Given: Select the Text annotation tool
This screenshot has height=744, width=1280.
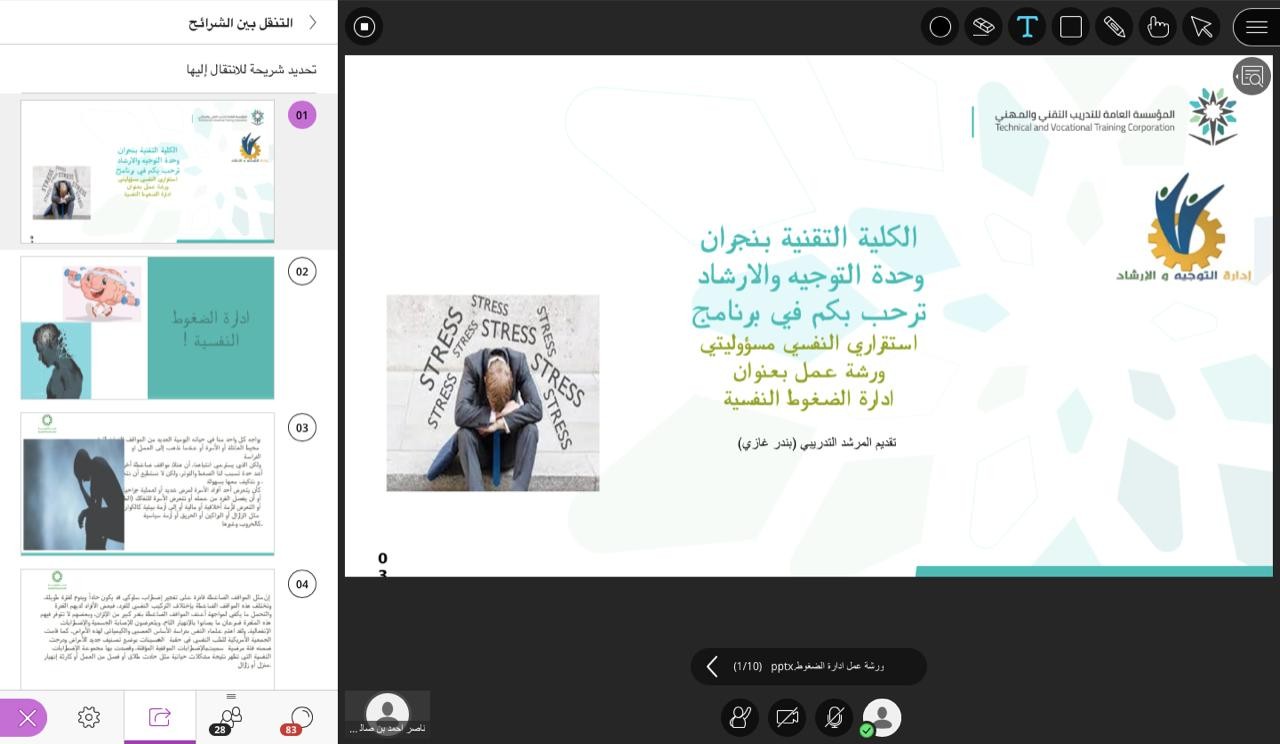Looking at the screenshot, I should 1027,27.
